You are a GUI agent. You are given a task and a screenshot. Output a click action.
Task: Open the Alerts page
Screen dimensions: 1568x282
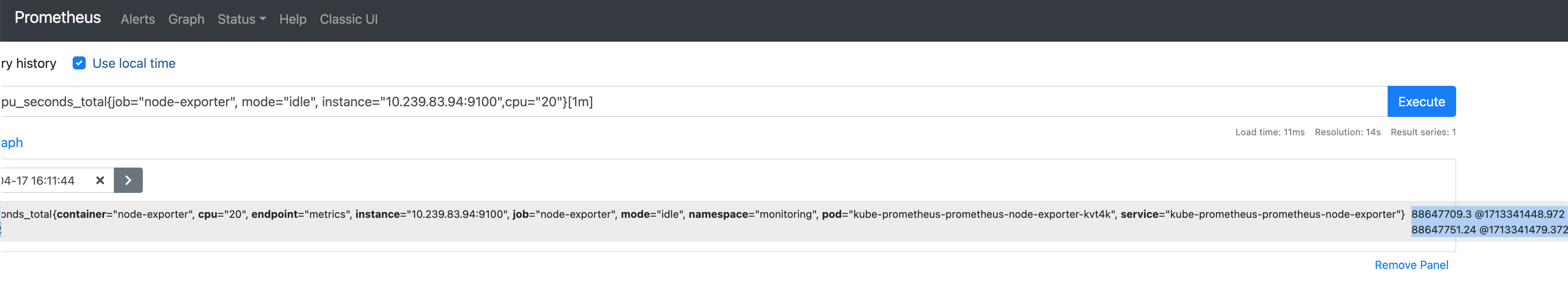138,20
